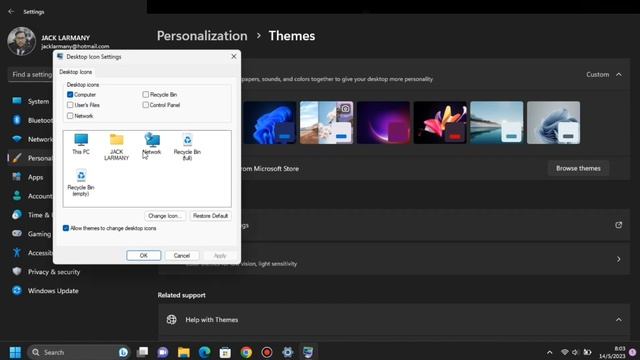Check the Control Panel checkbox
Screen dimensions: 640x360
[x=145, y=105]
